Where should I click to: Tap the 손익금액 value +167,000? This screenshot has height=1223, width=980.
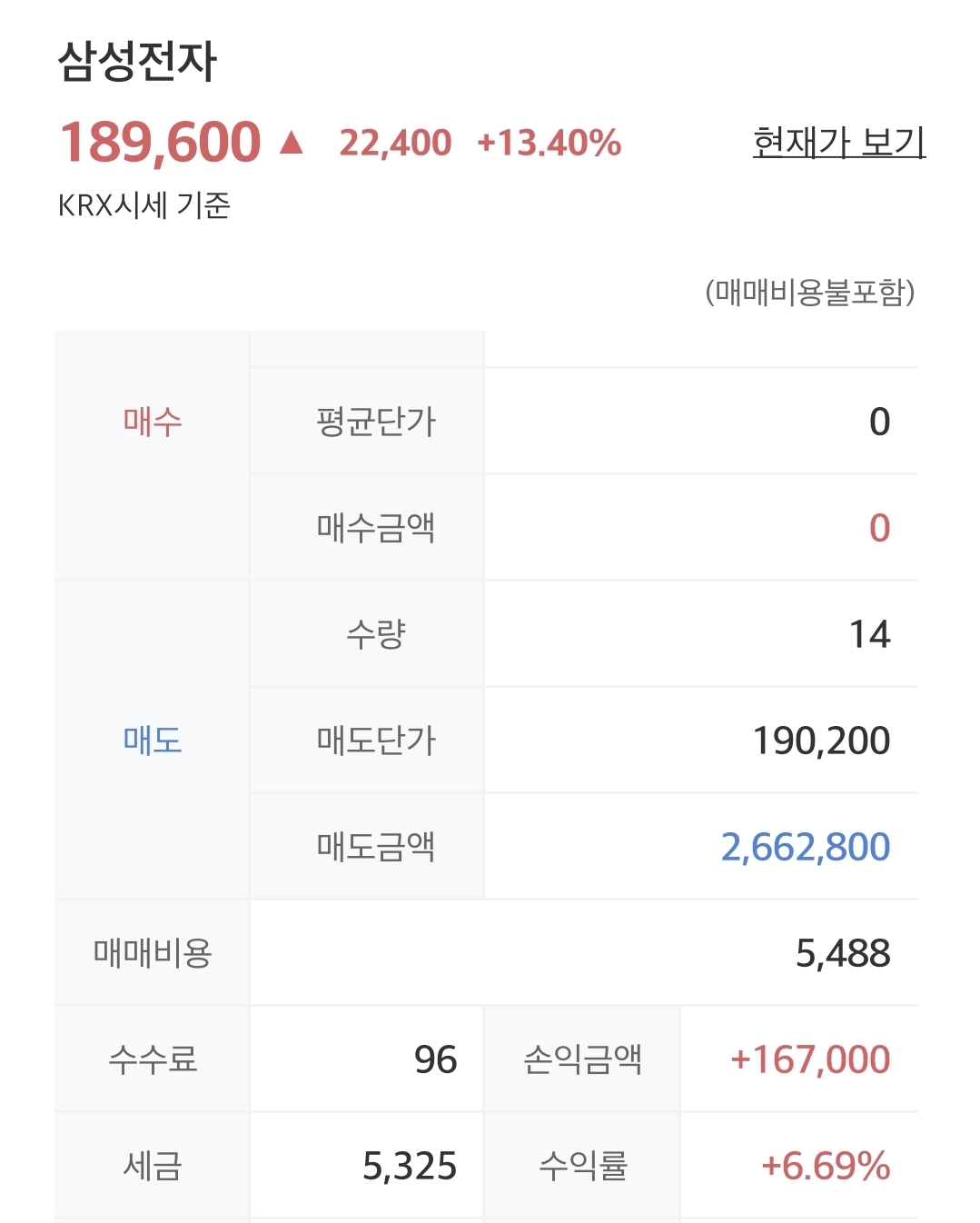click(x=810, y=1059)
